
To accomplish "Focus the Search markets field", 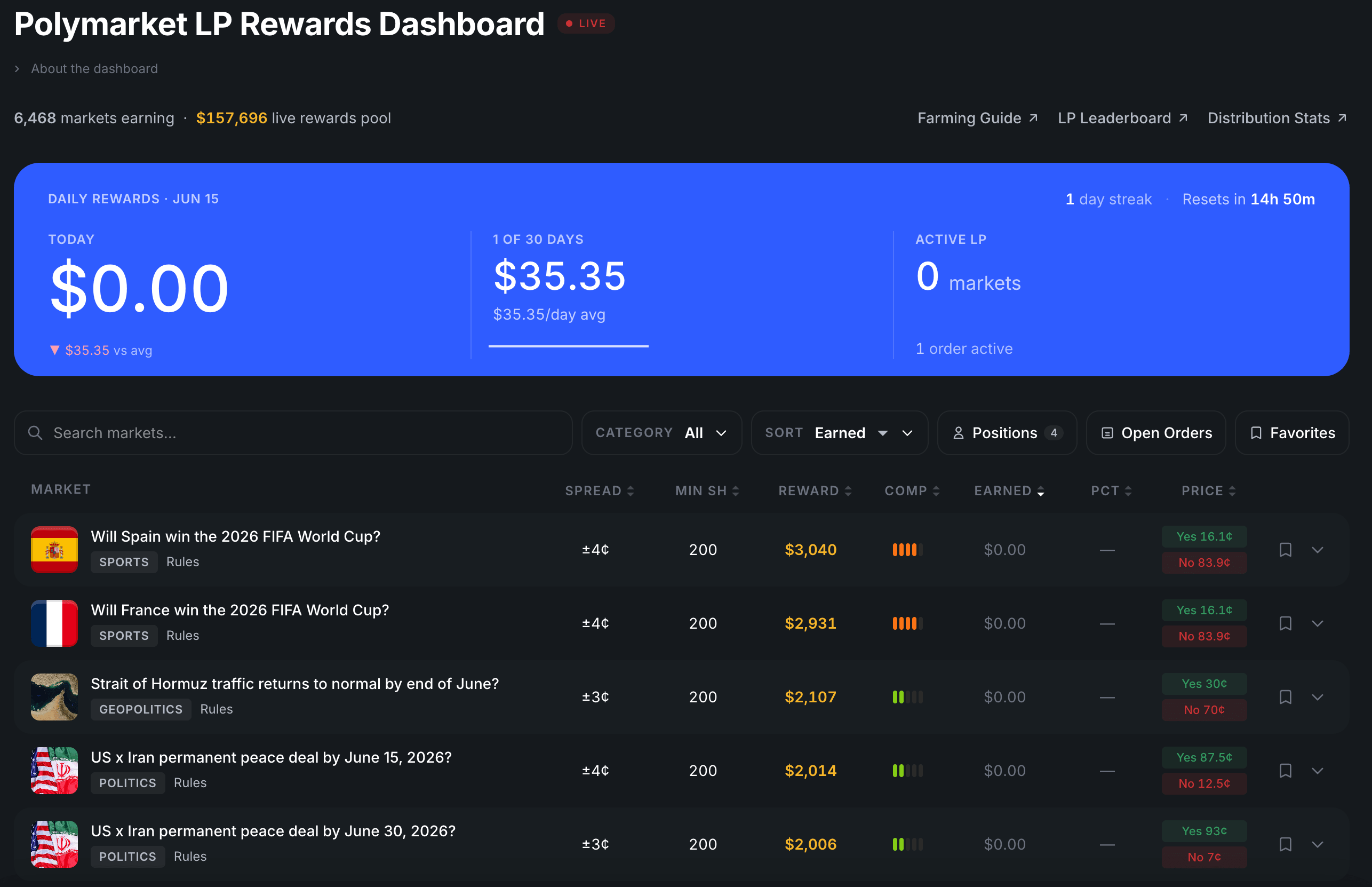I will tap(293, 432).
